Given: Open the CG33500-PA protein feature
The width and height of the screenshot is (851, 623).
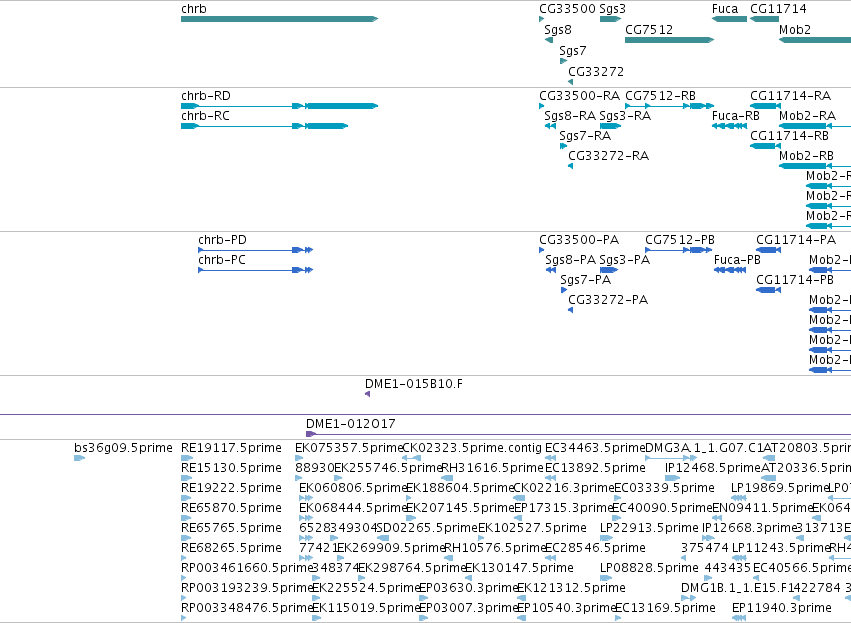Looking at the screenshot, I should 542,250.
